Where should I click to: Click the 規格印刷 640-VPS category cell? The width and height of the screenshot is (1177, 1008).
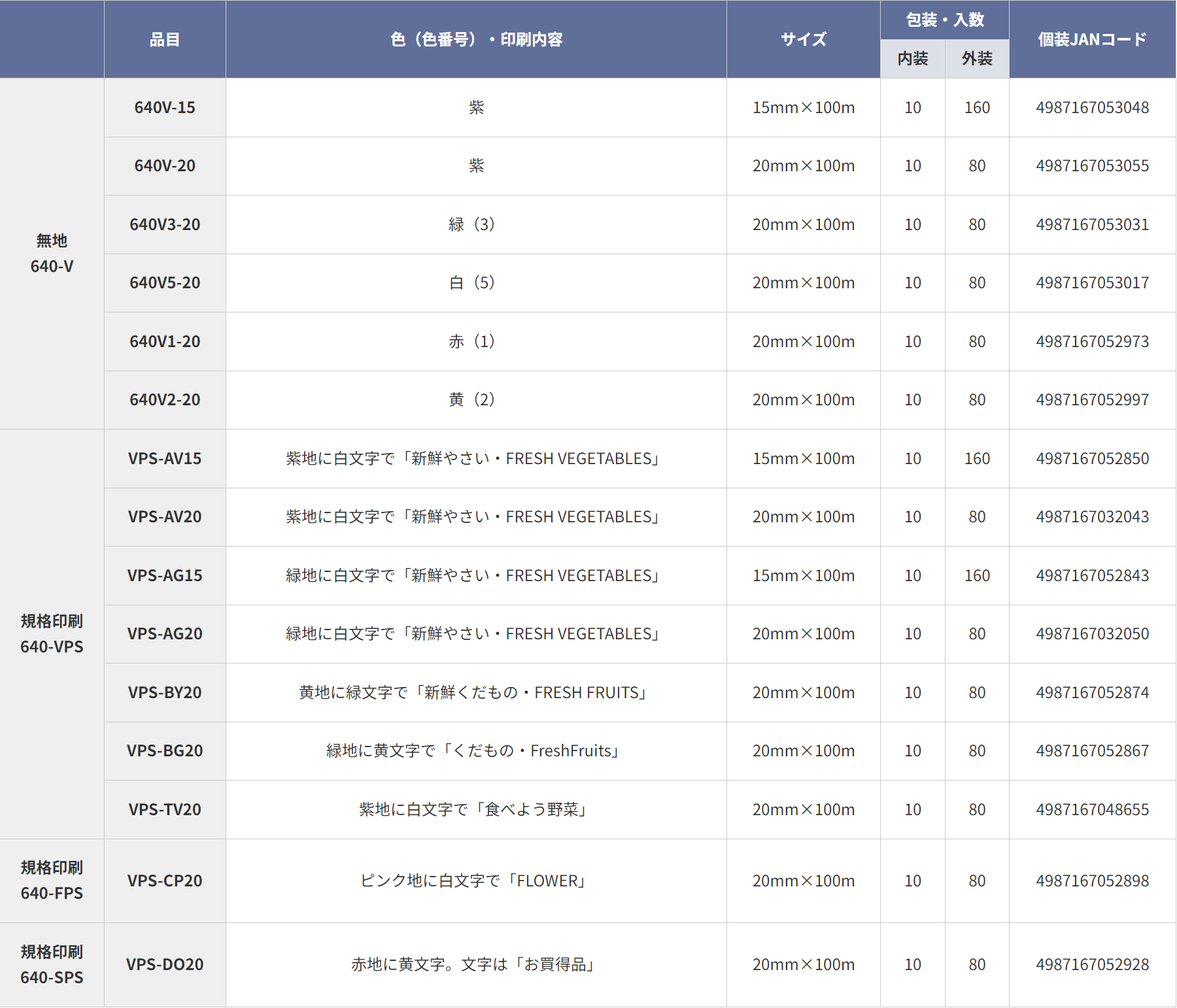tap(52, 634)
